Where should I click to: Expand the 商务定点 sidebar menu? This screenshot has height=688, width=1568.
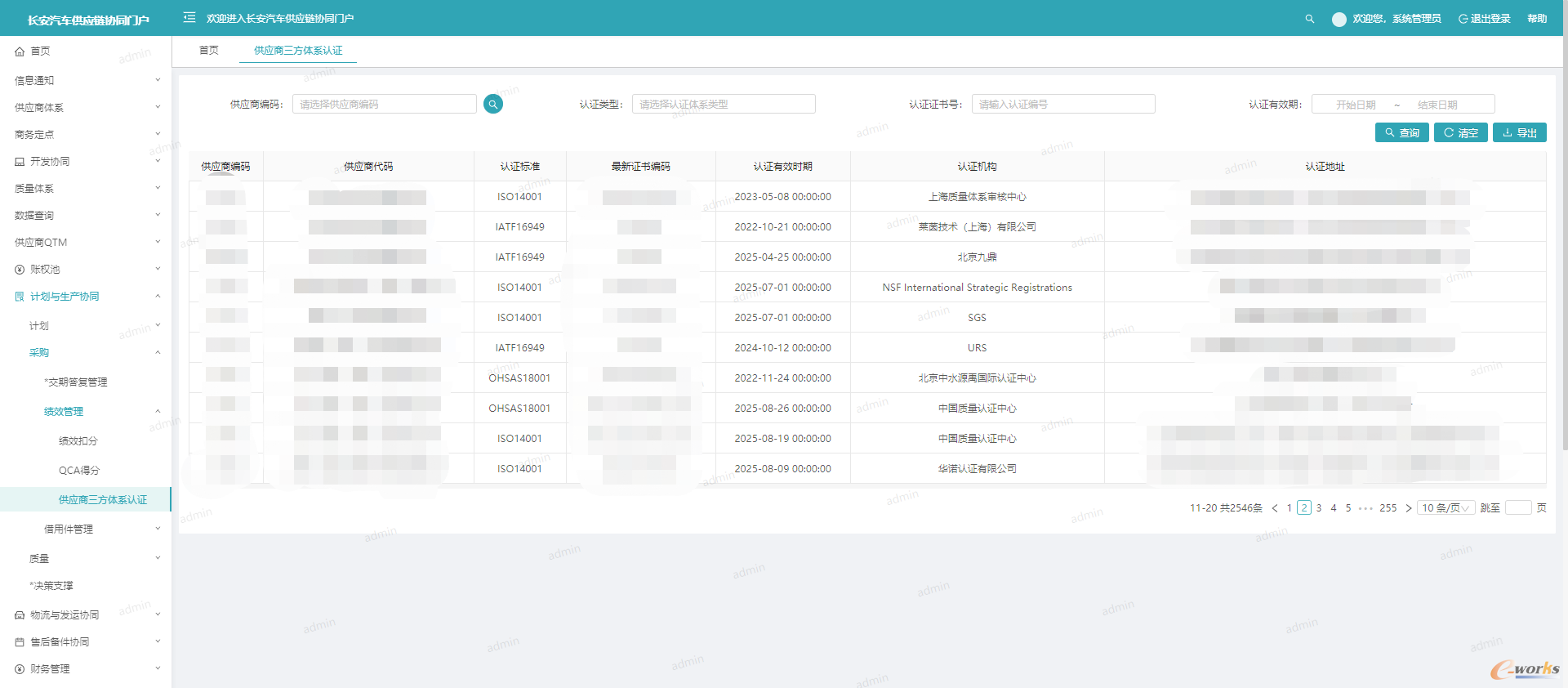coord(86,134)
